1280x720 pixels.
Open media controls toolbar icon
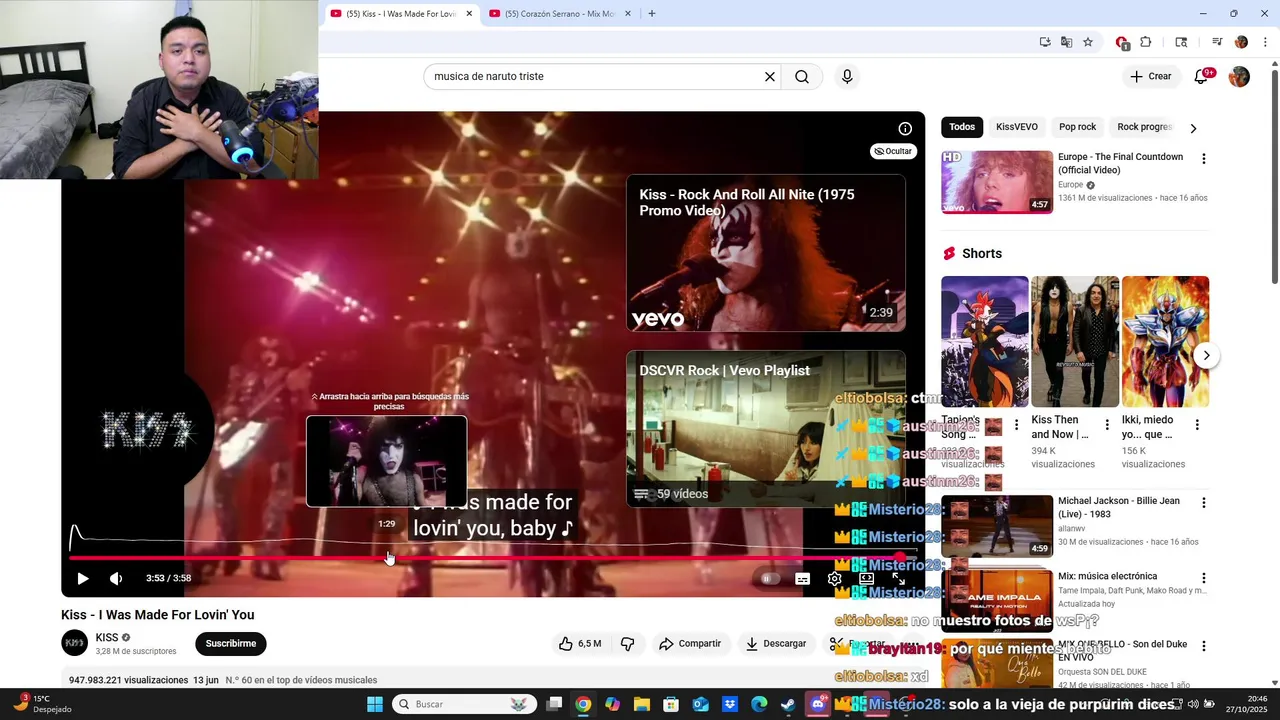coord(1217,42)
